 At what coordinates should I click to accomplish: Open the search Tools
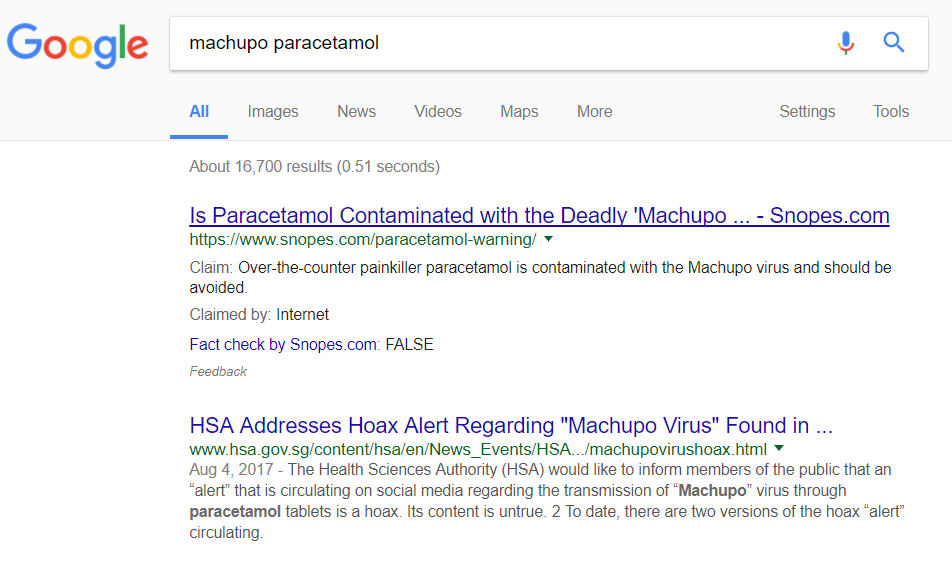click(x=891, y=112)
